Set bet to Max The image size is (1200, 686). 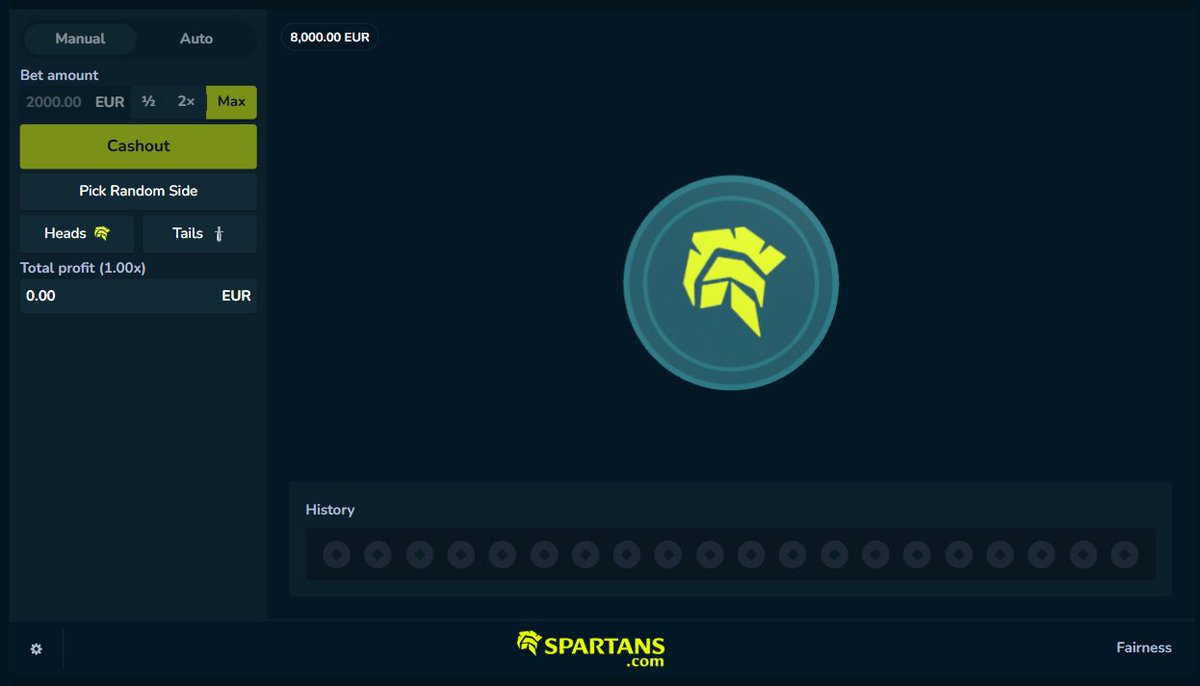click(x=232, y=102)
